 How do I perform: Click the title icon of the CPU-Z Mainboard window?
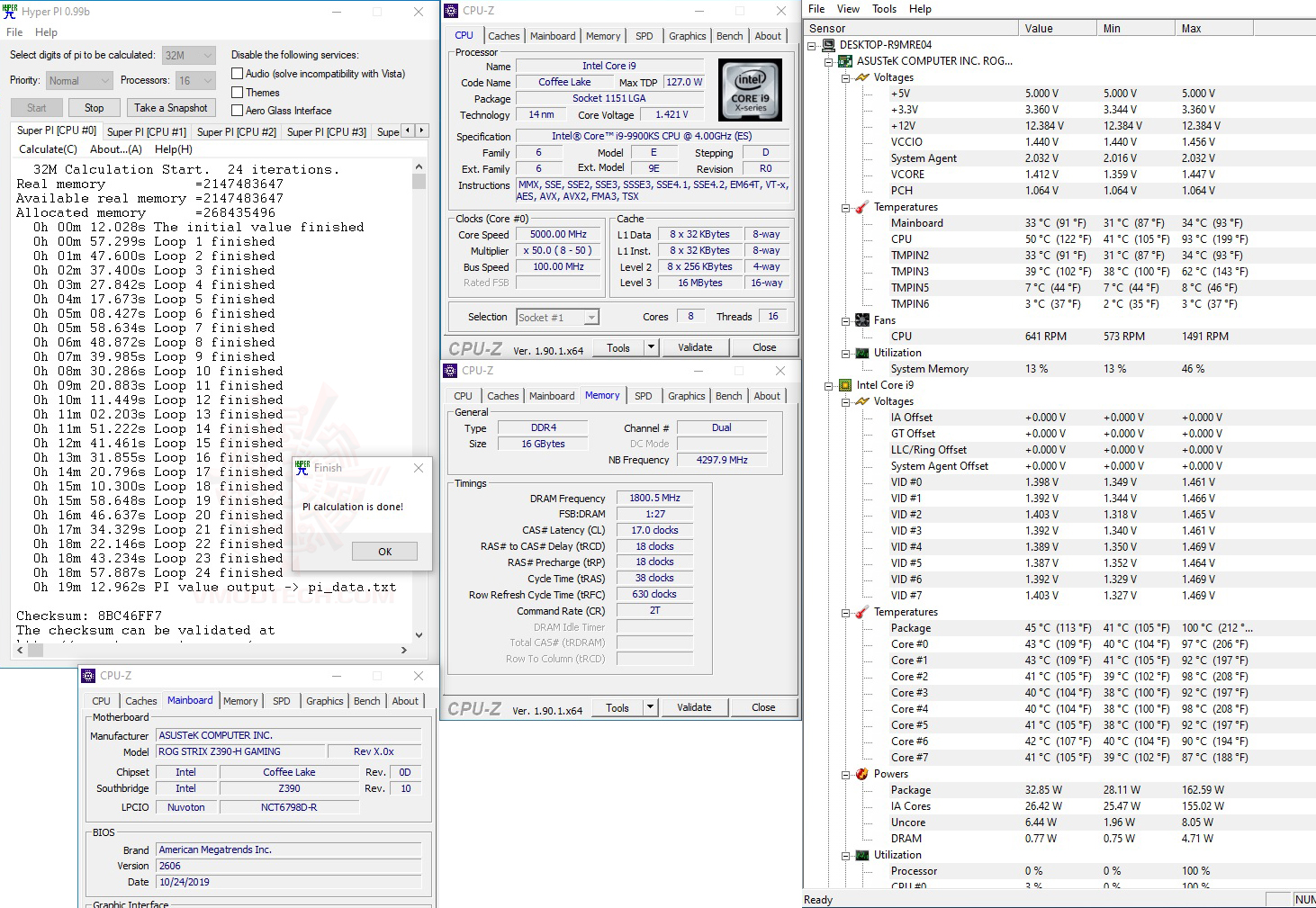[88, 676]
